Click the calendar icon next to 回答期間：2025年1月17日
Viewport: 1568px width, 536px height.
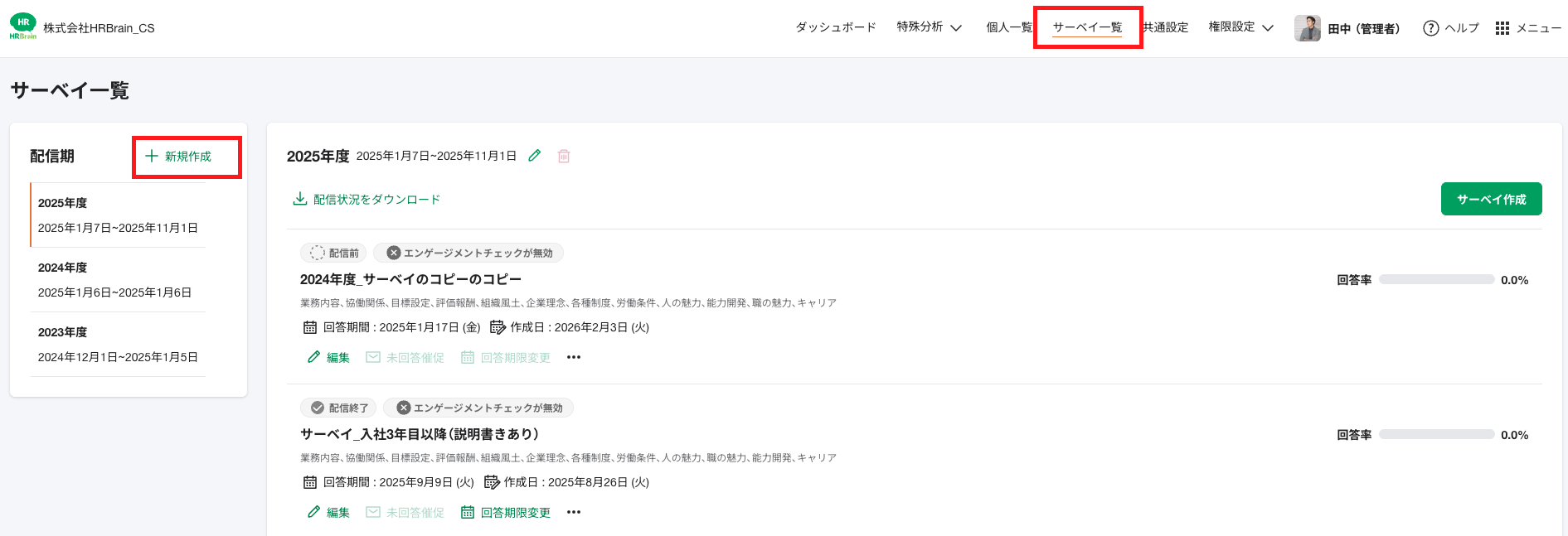[x=310, y=327]
